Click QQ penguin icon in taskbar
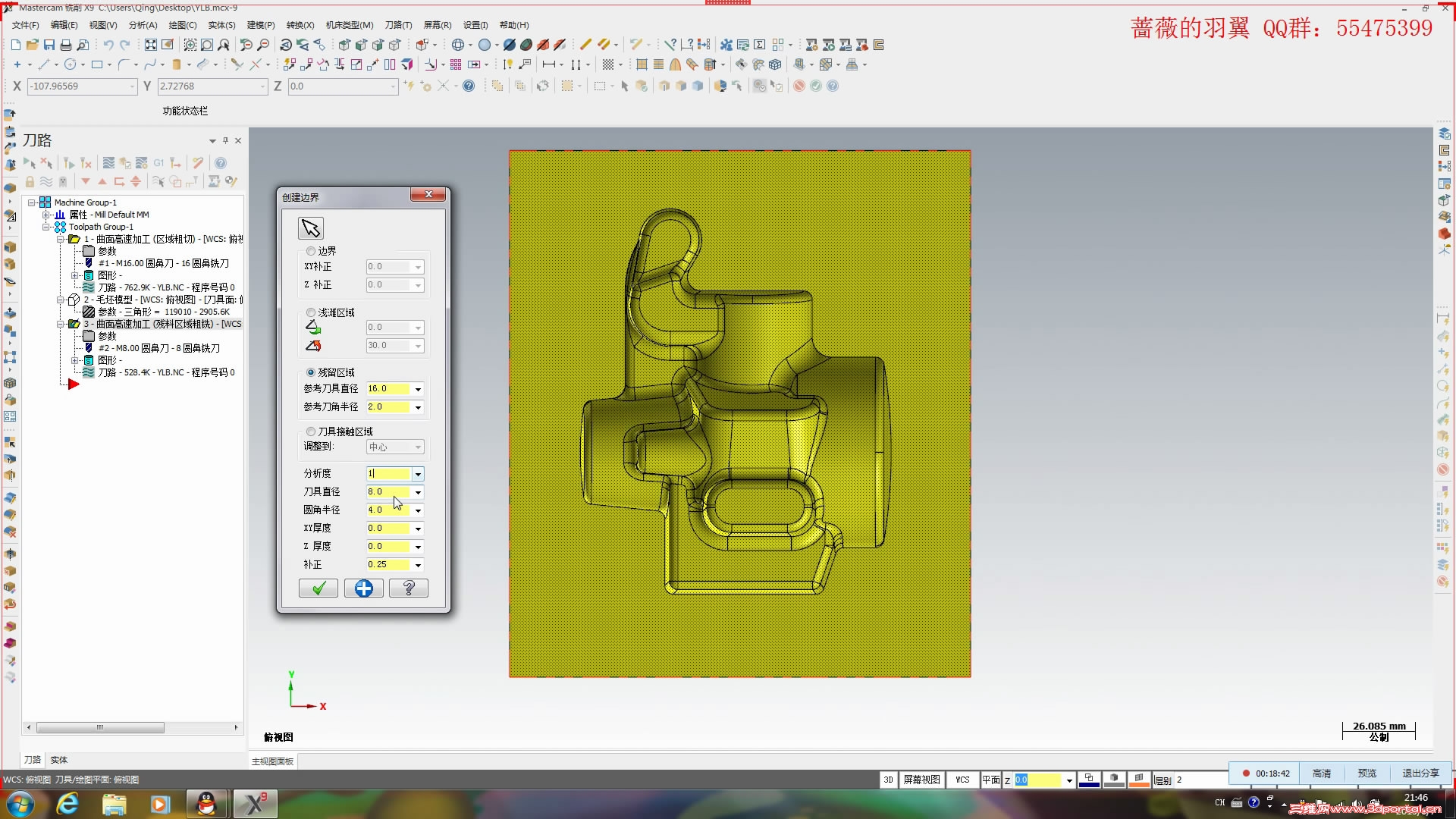 pyautogui.click(x=206, y=803)
